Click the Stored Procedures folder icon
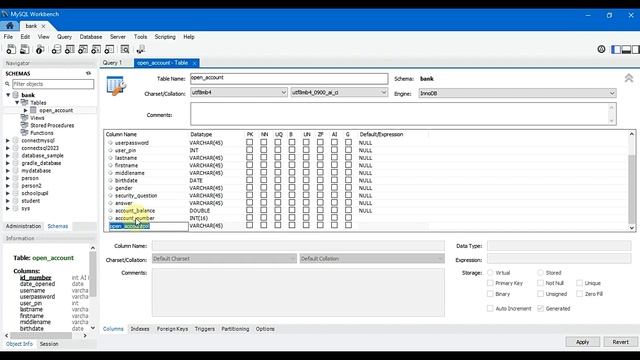 point(24,125)
